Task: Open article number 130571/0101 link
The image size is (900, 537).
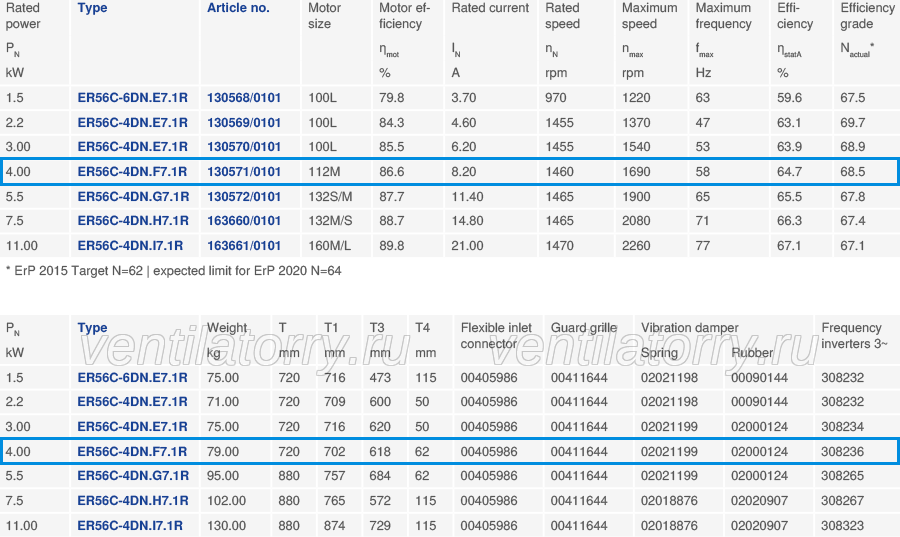Action: pyautogui.click(x=244, y=172)
